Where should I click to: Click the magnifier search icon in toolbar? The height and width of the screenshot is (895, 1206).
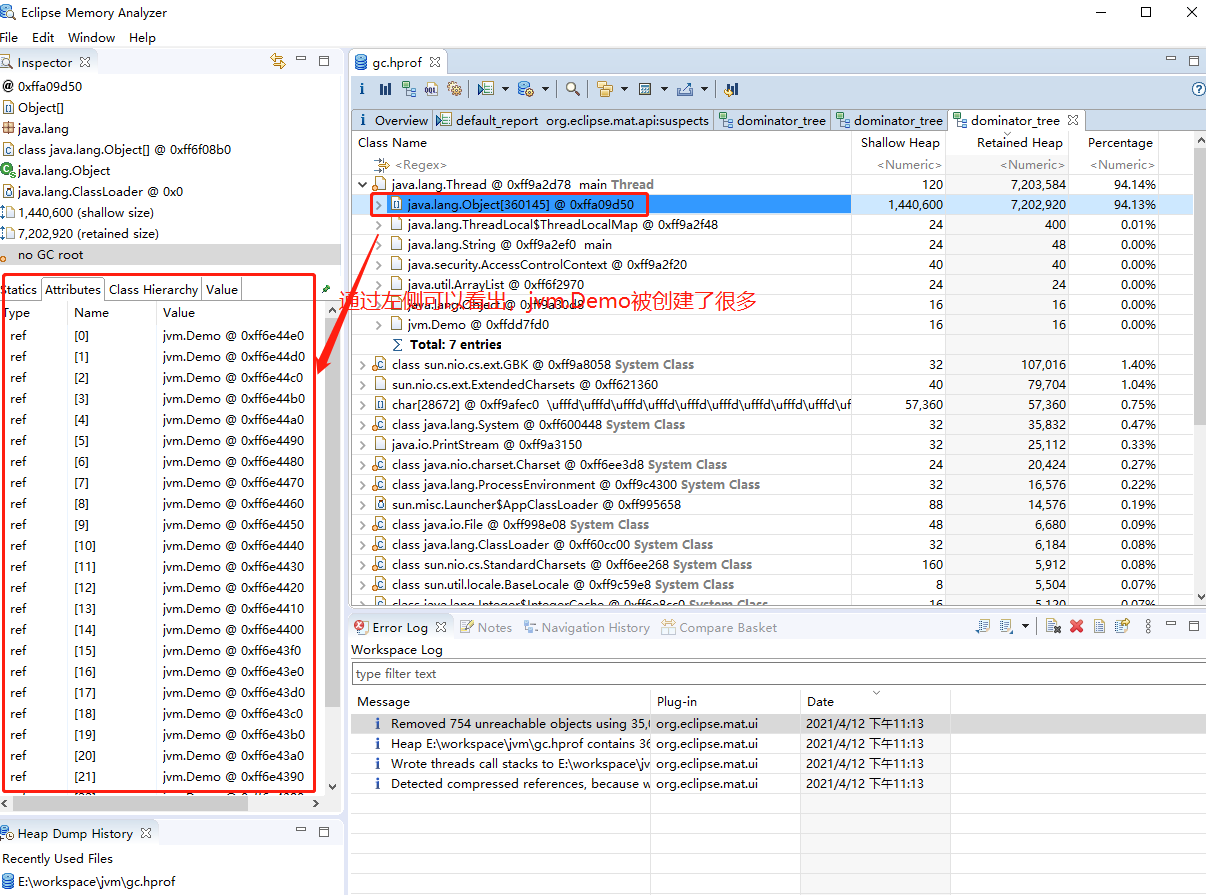click(x=573, y=89)
